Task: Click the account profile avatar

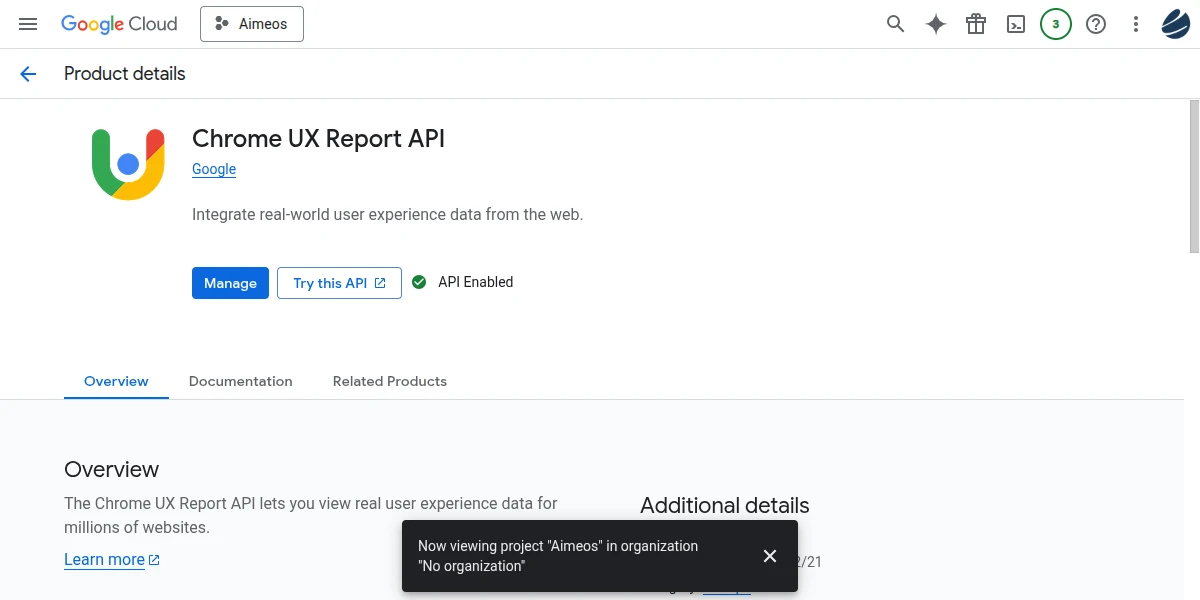Action: pos(1175,24)
